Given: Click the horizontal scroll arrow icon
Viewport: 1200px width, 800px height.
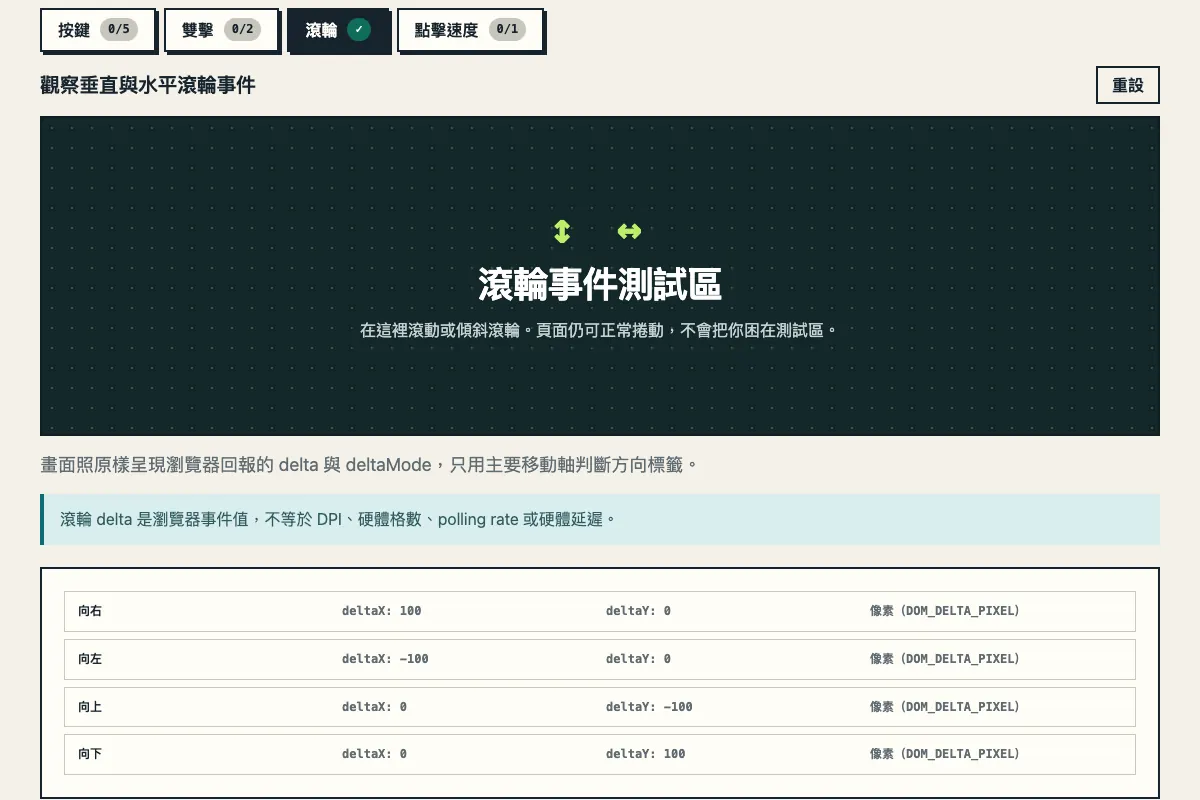Looking at the screenshot, I should point(629,232).
